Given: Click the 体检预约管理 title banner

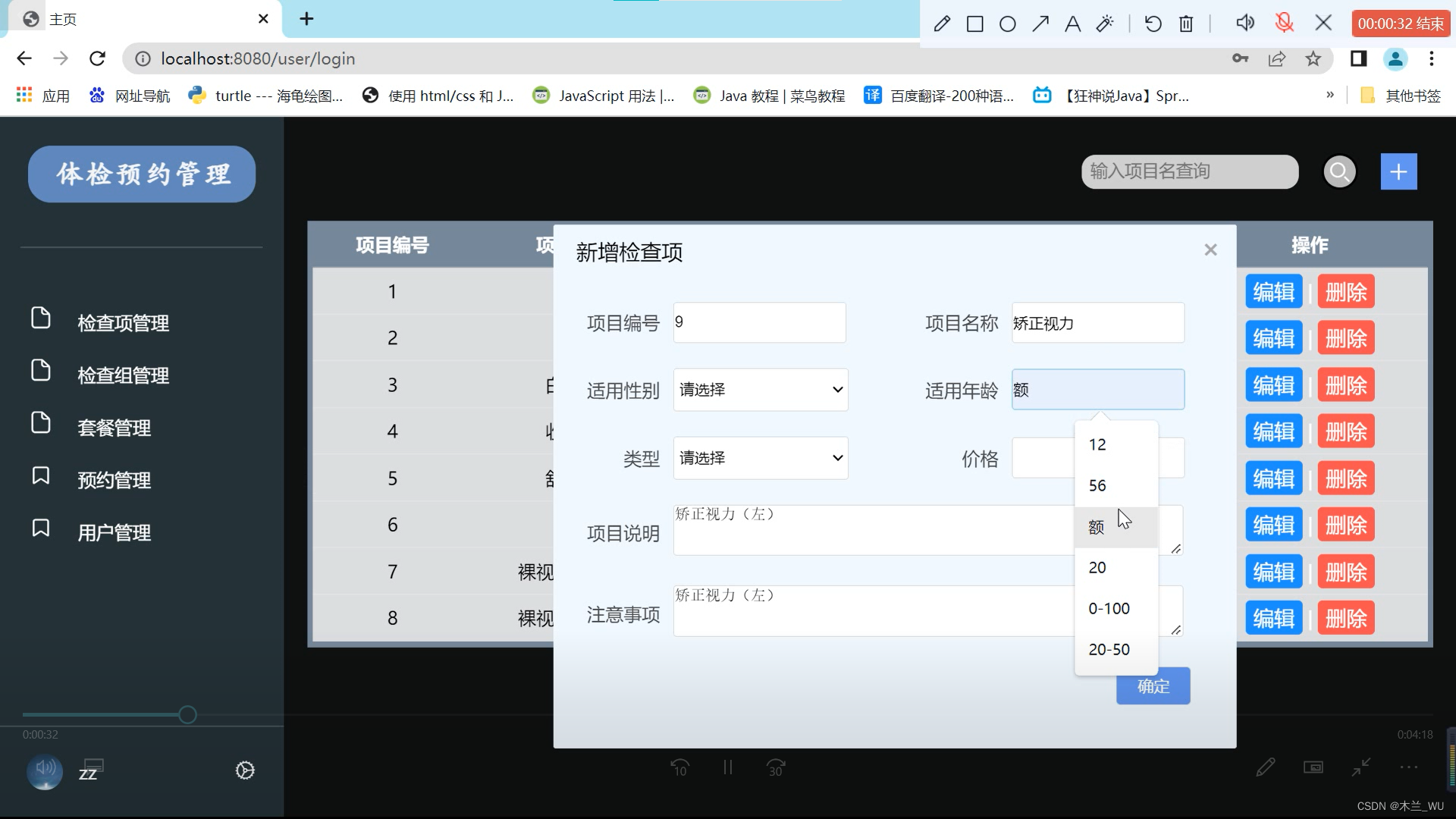Looking at the screenshot, I should [x=142, y=174].
